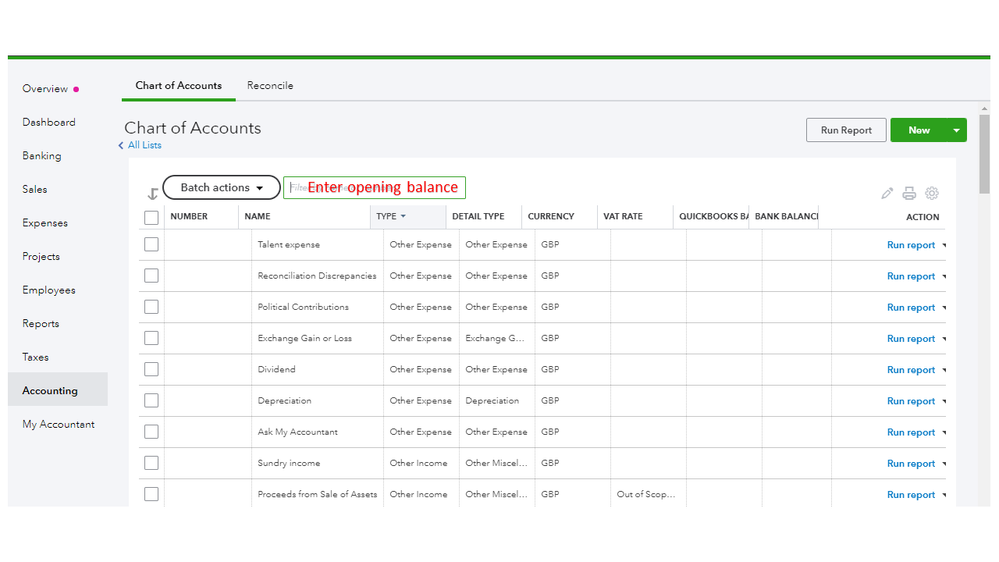Check the Sundry income row checkbox
The width and height of the screenshot is (999, 562).
pyautogui.click(x=151, y=463)
